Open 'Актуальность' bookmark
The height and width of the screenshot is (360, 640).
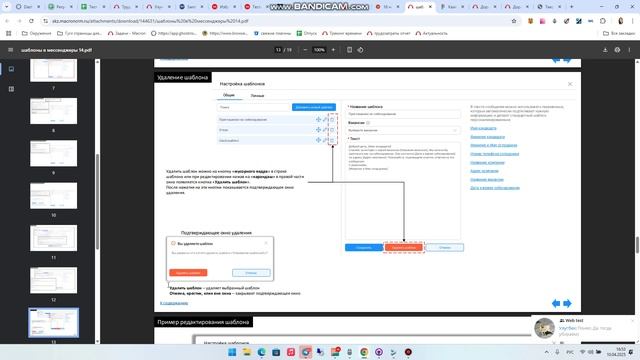431,33
